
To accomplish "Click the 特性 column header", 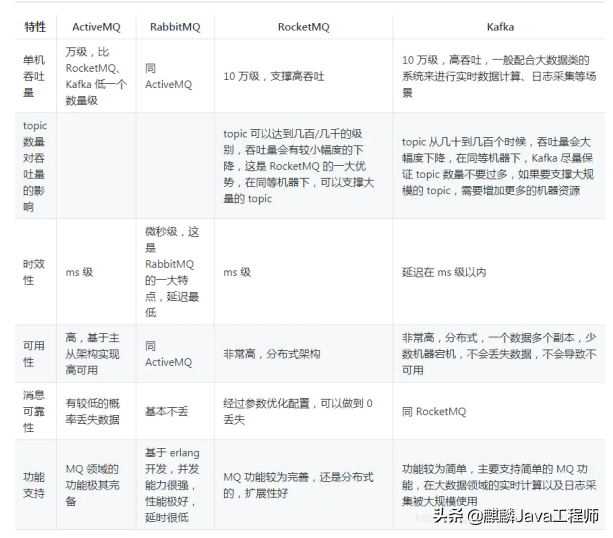I will [x=35, y=27].
